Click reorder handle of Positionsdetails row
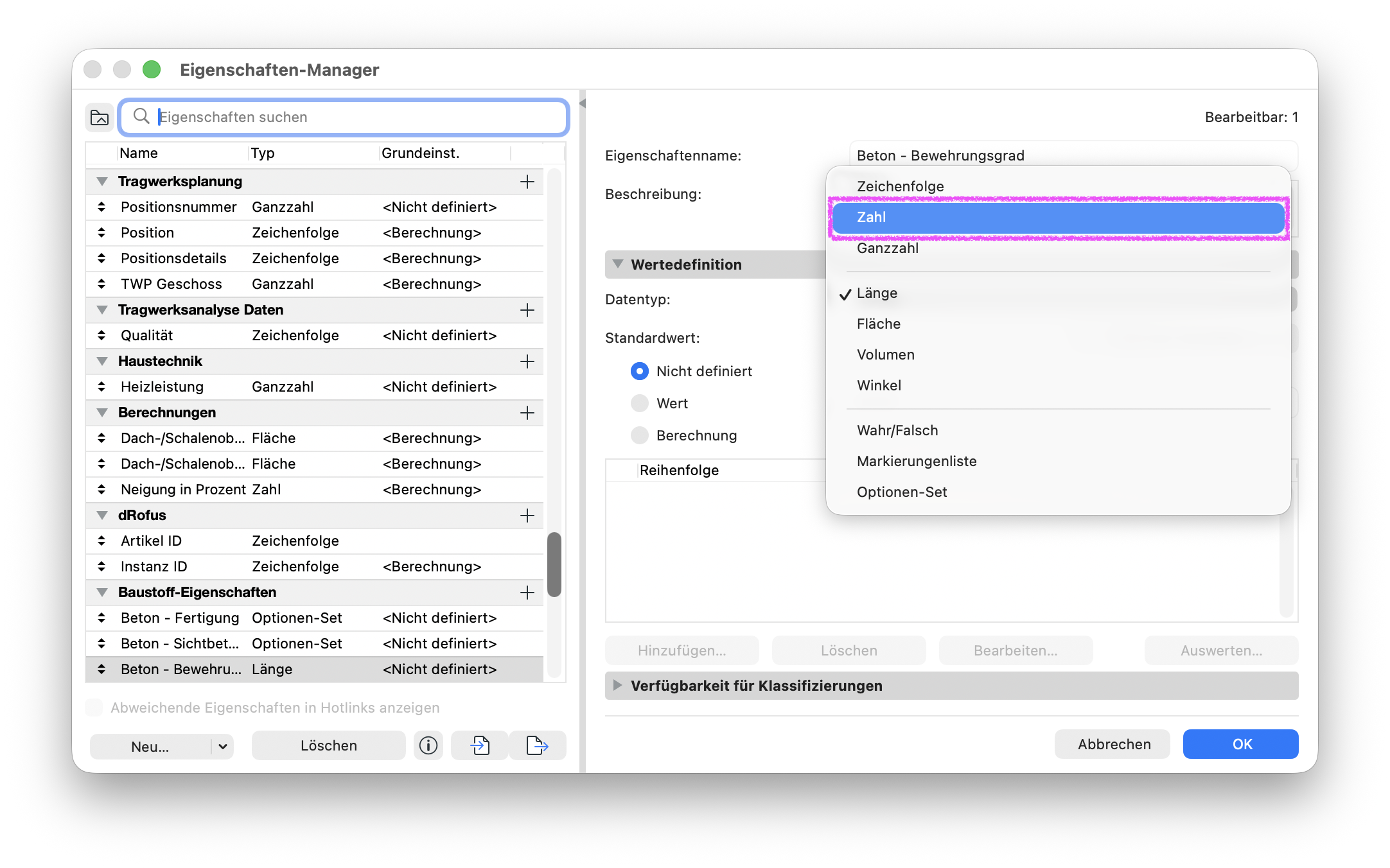Screen dimensions: 1390x868 [101, 258]
